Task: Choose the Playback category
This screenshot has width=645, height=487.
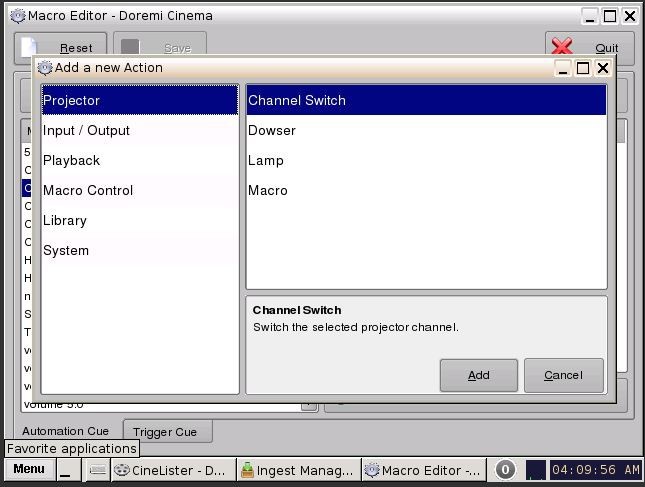Action: (140, 160)
